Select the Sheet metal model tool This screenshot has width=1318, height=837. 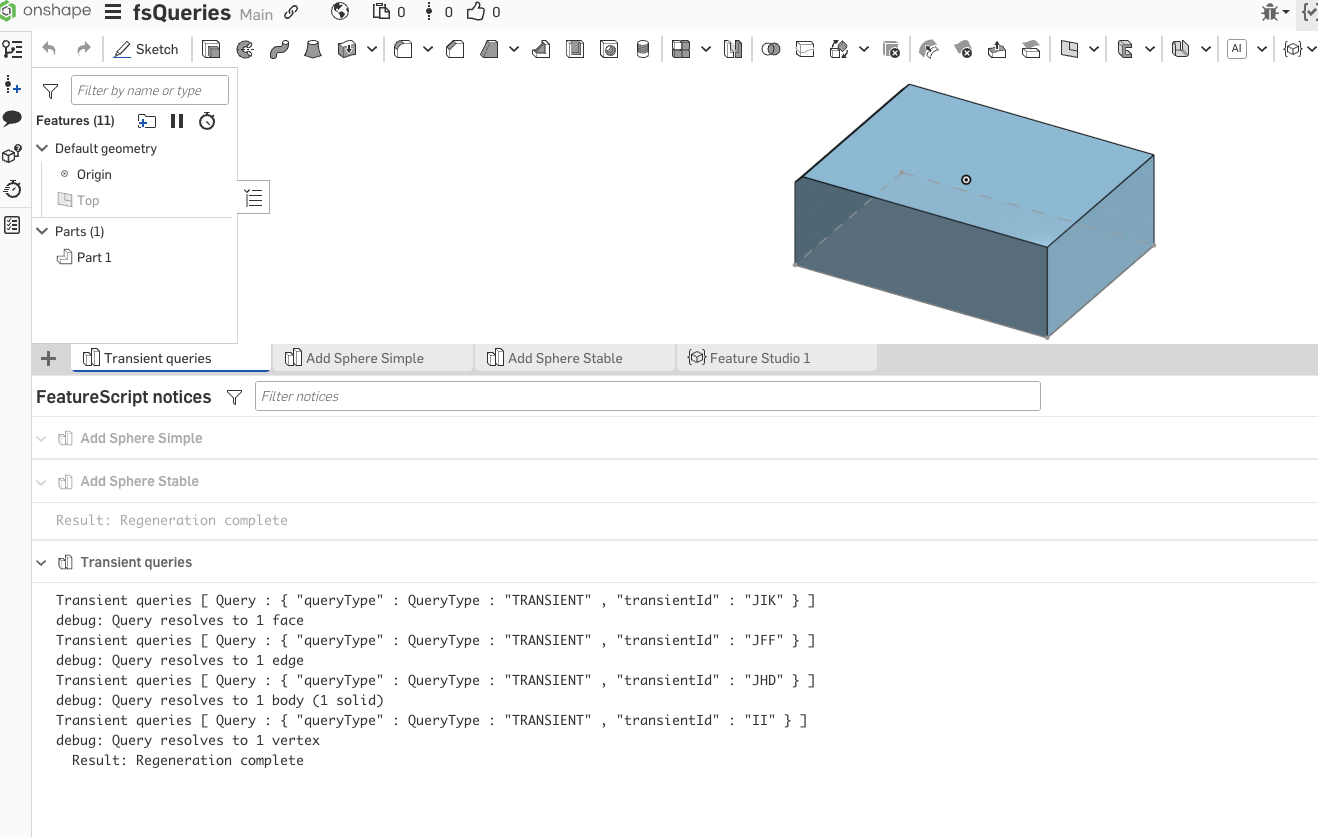click(x=1181, y=49)
